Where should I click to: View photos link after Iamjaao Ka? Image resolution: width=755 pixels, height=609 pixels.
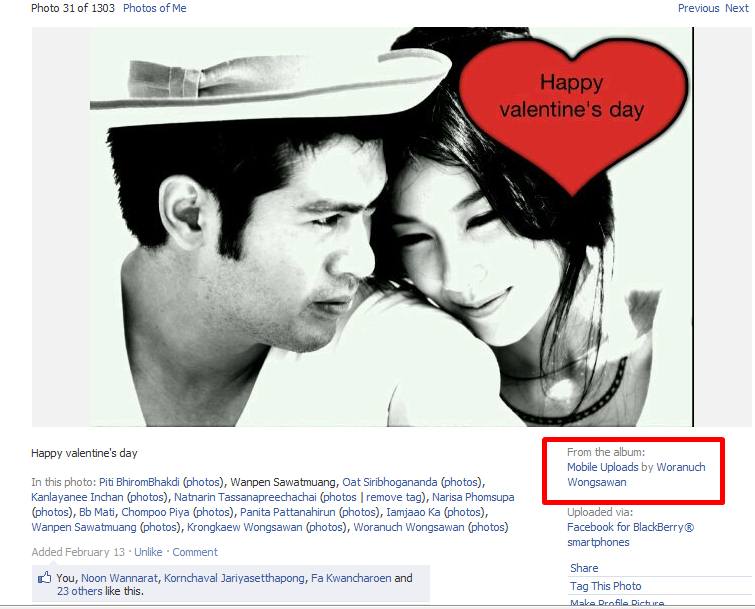464,512
